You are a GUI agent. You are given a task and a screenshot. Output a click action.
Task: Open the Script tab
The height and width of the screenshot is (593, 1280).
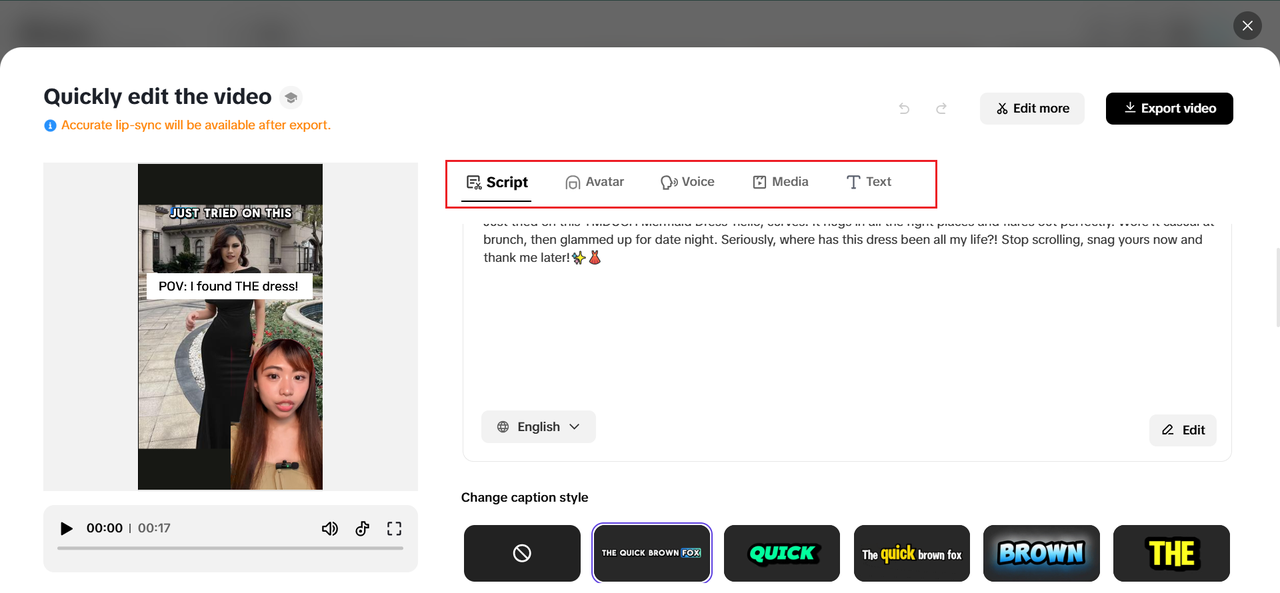(497, 182)
